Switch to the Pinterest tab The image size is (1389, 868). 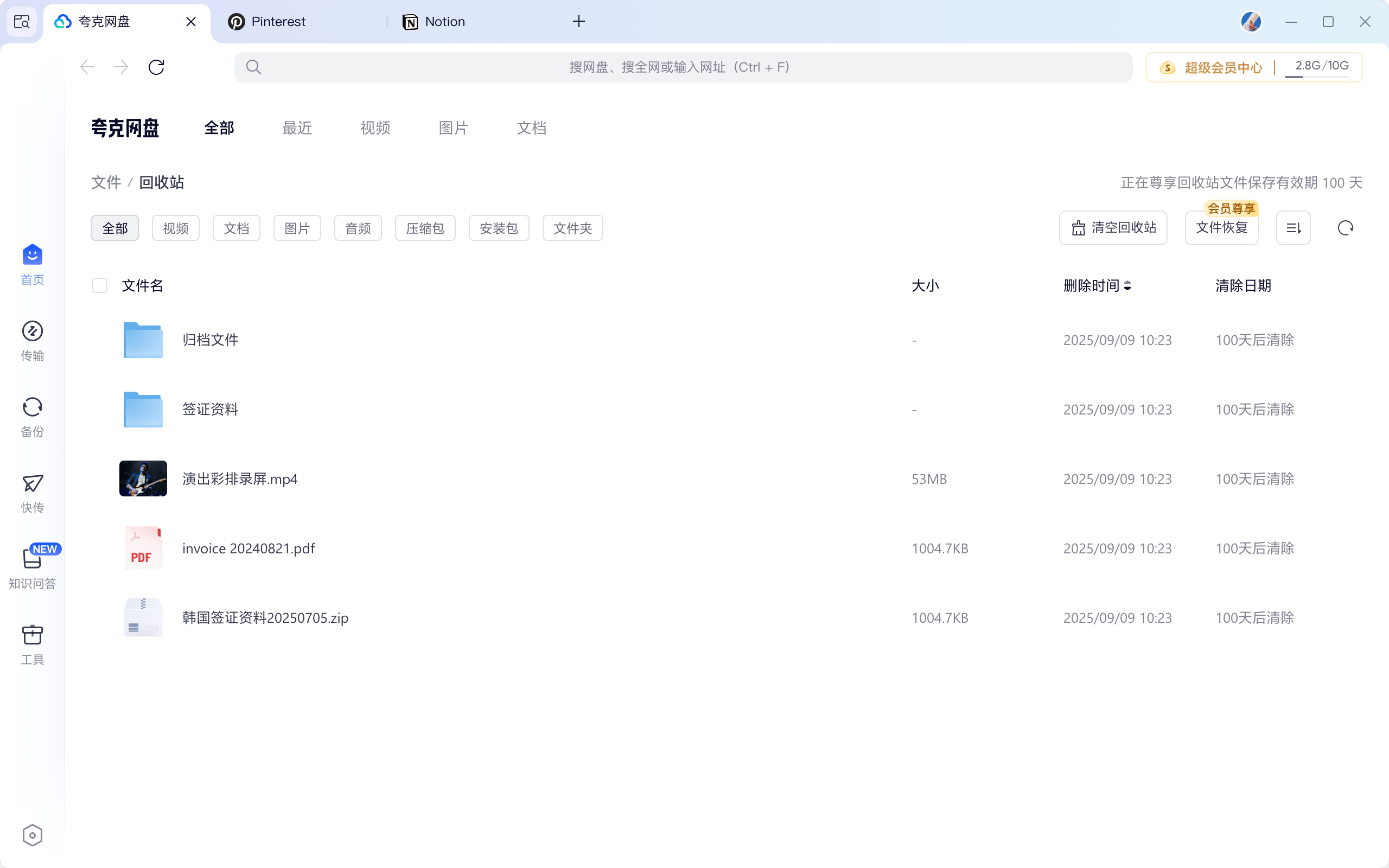(x=298, y=22)
